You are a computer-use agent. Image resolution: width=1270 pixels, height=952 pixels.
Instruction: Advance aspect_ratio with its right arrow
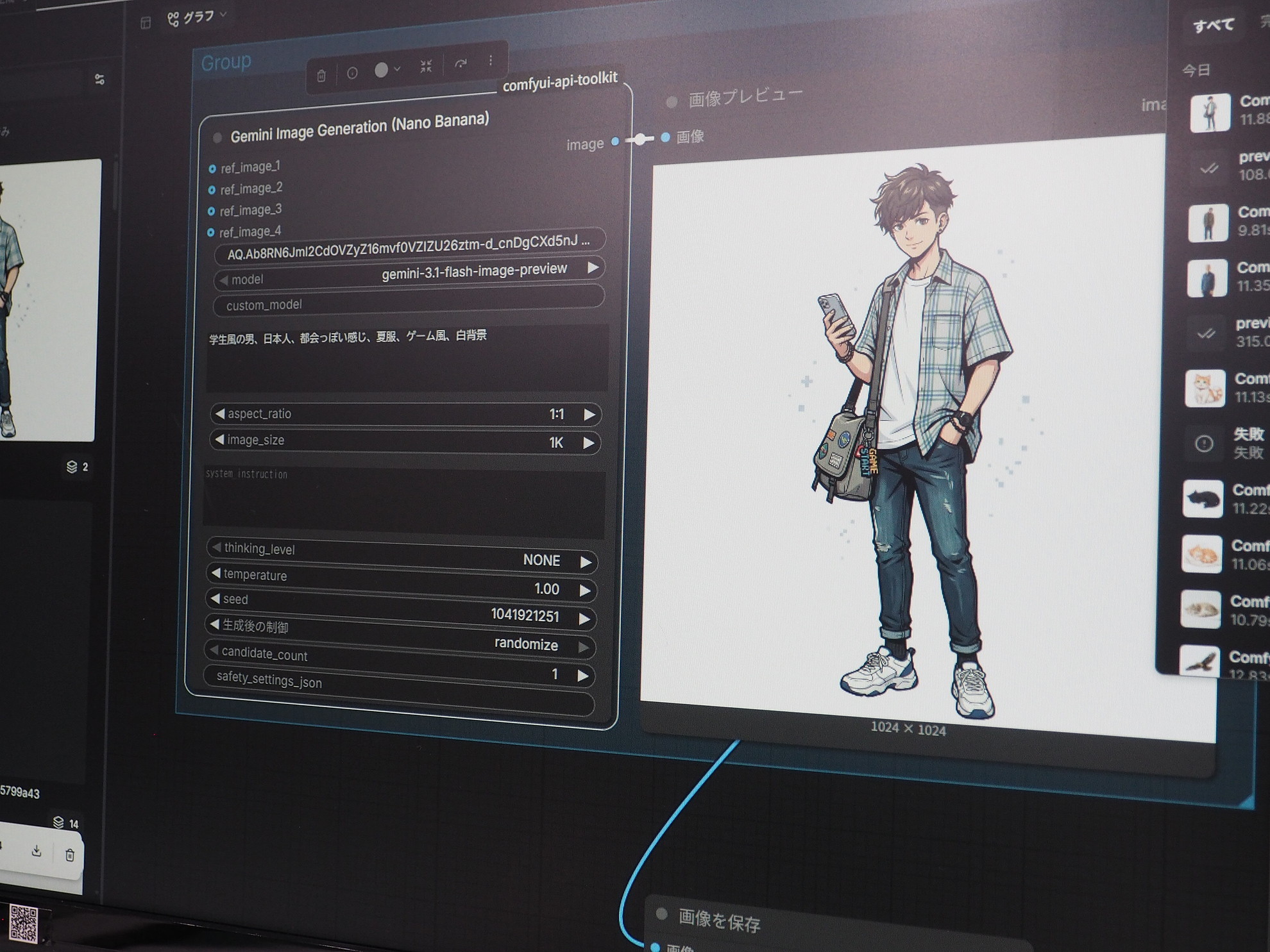click(589, 415)
